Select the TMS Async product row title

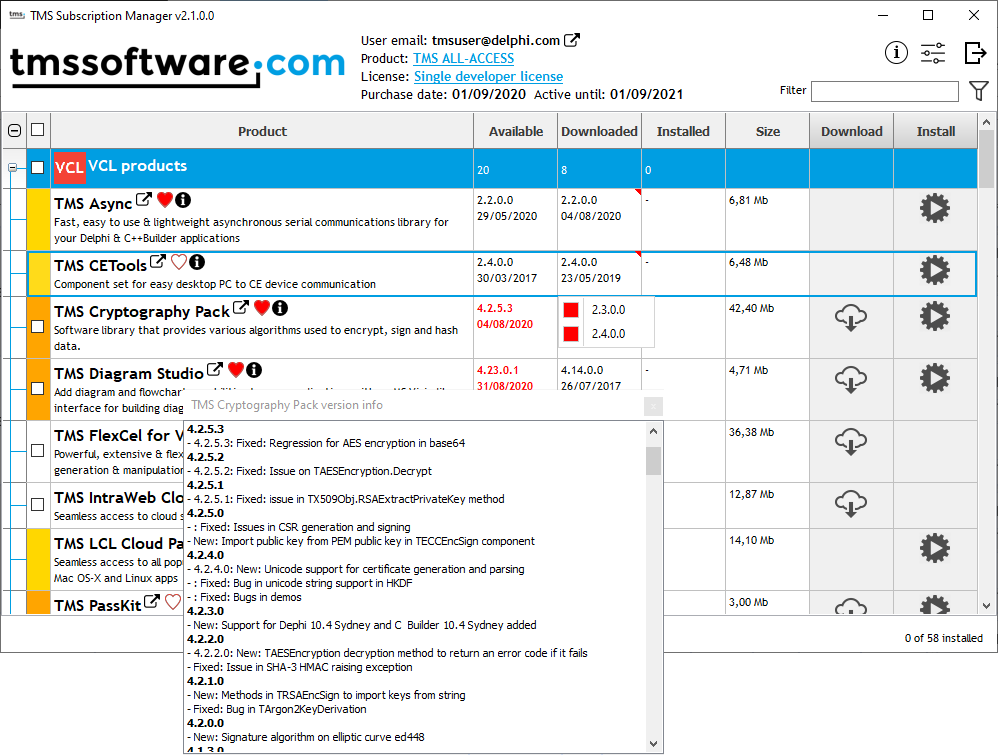93,203
